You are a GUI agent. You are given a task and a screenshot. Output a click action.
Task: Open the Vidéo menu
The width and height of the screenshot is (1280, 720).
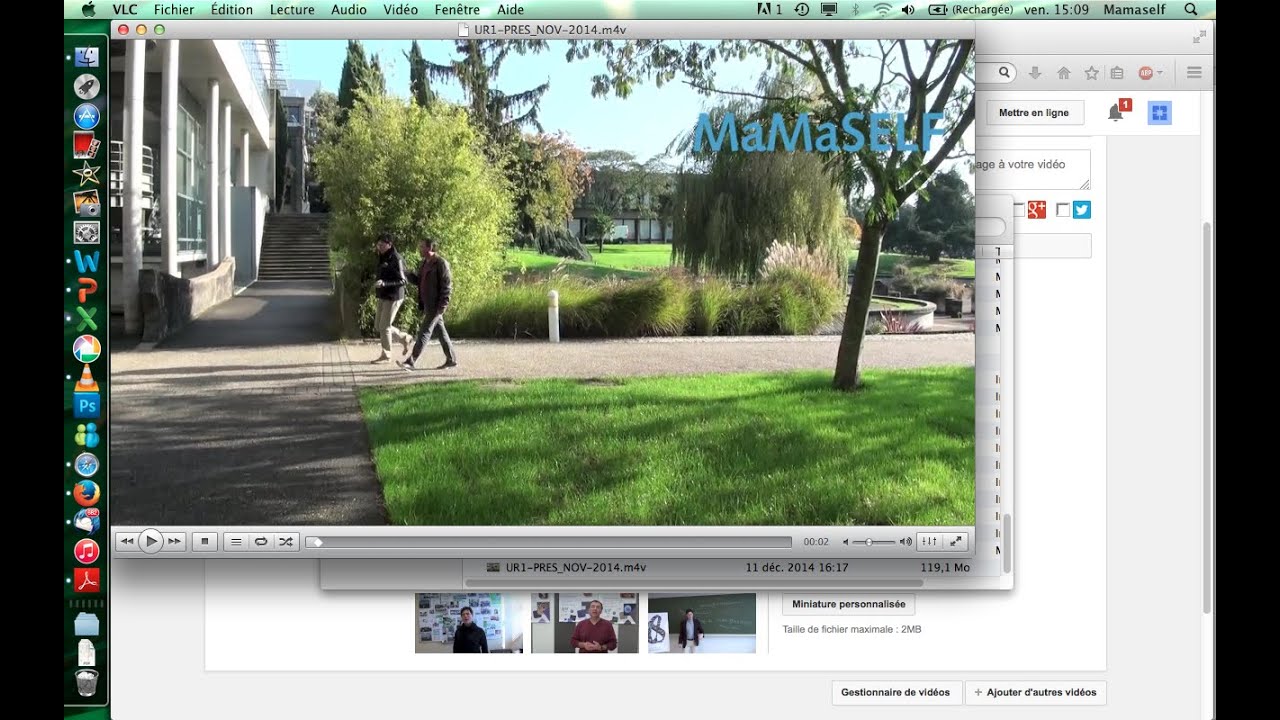tap(401, 9)
